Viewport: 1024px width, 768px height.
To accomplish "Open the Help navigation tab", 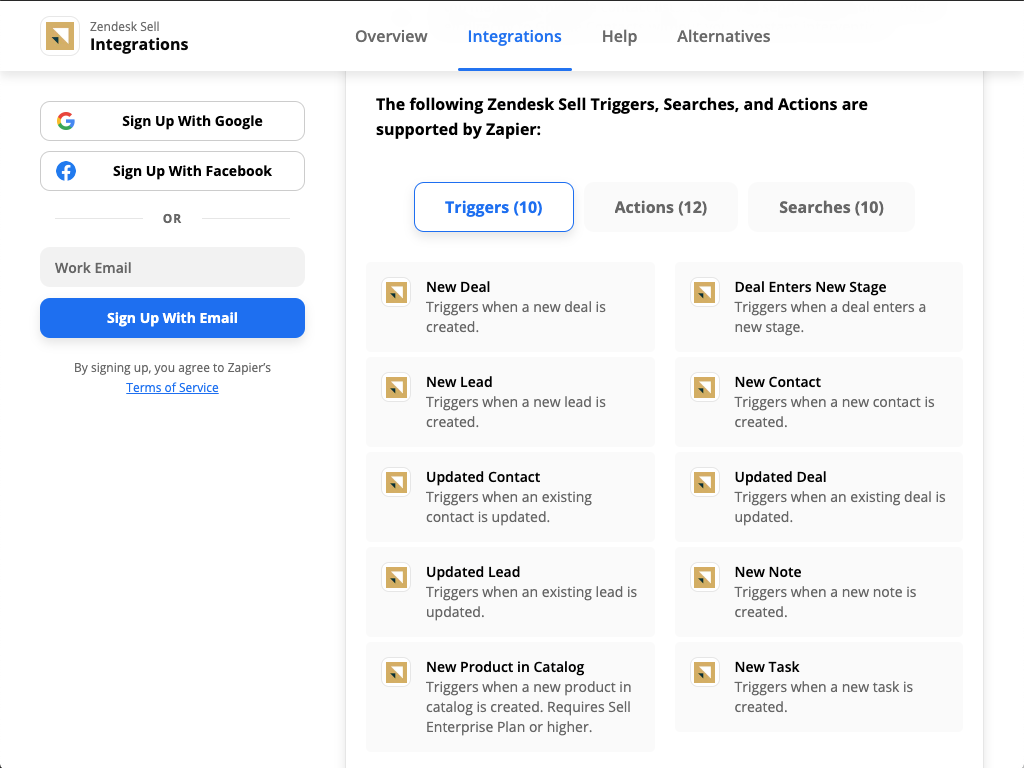I will pyautogui.click(x=619, y=36).
